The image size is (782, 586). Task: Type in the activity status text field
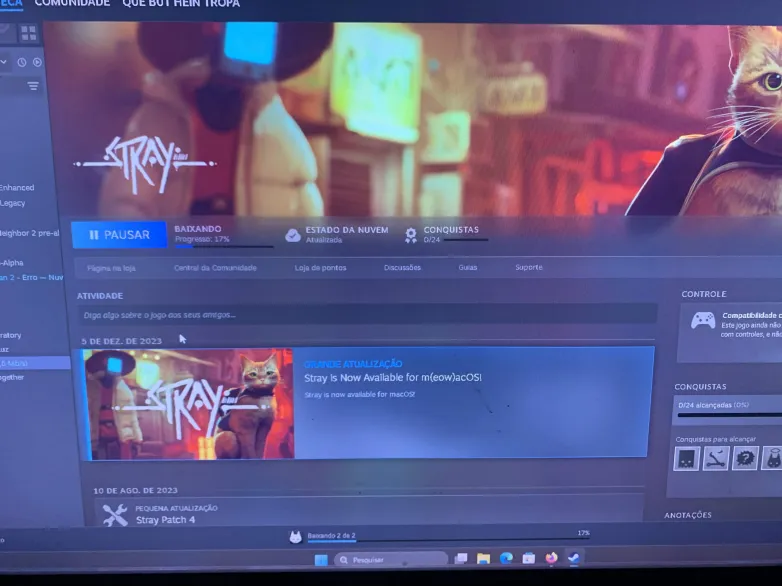coord(367,315)
